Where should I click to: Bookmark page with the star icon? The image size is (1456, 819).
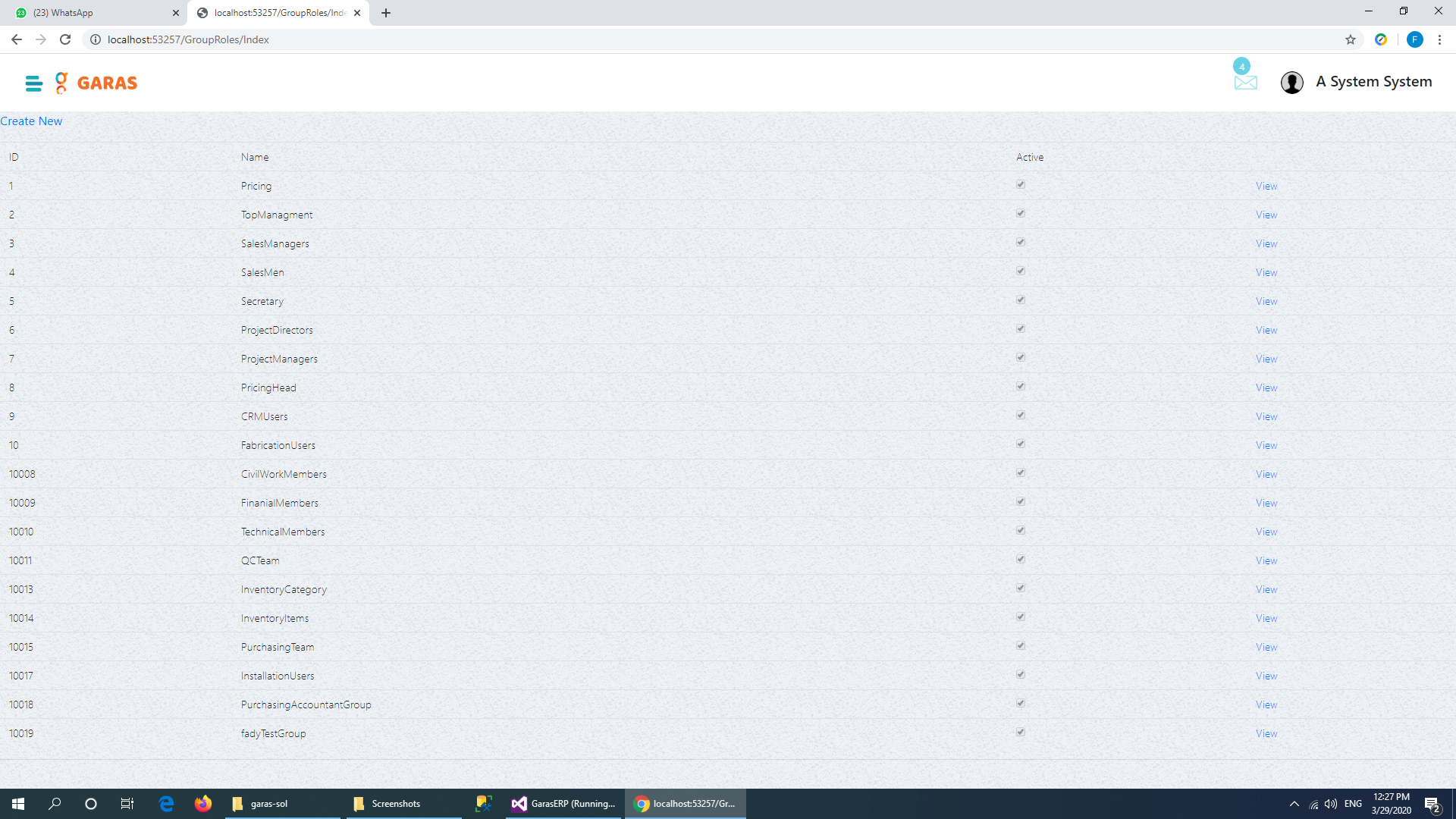[x=1350, y=39]
